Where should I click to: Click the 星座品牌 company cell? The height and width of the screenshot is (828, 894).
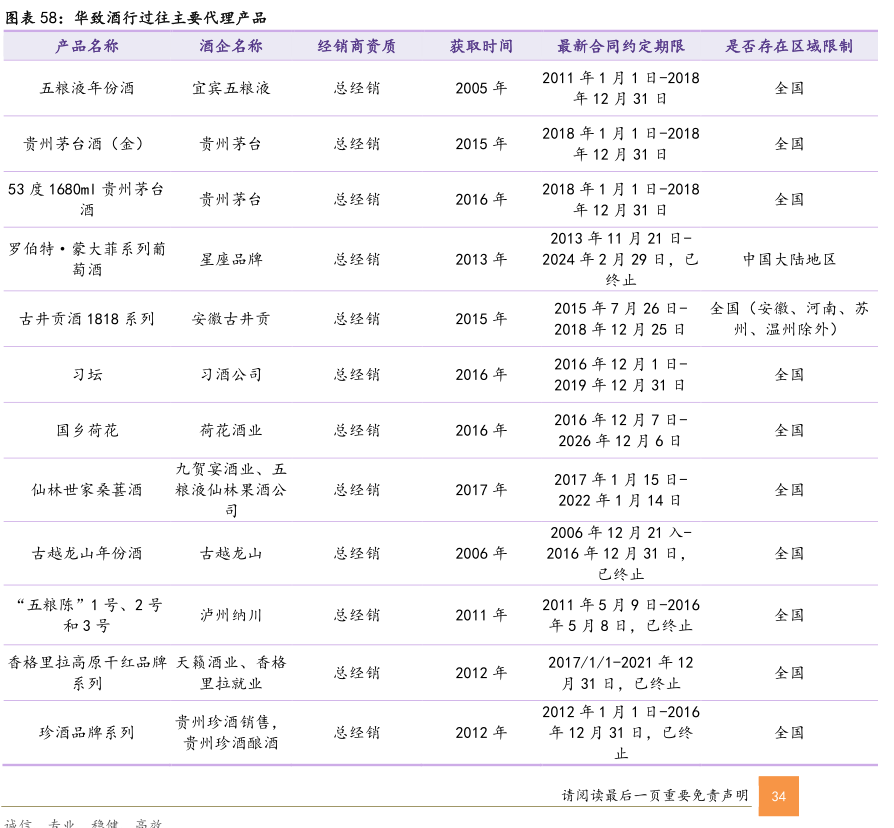click(231, 259)
